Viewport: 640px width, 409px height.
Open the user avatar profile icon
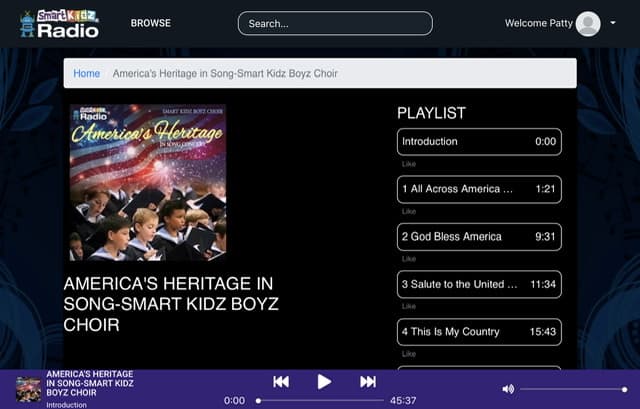click(588, 24)
